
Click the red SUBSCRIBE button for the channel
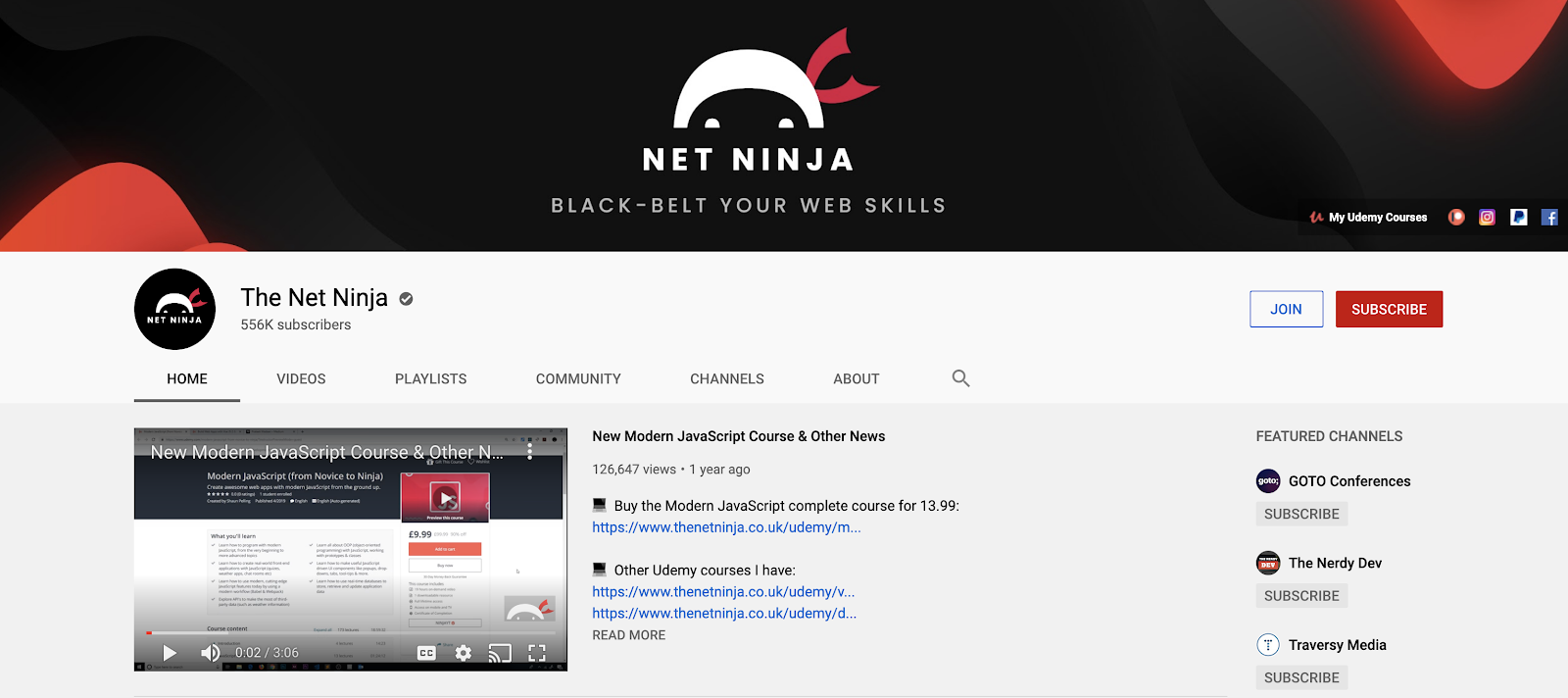pos(1389,309)
